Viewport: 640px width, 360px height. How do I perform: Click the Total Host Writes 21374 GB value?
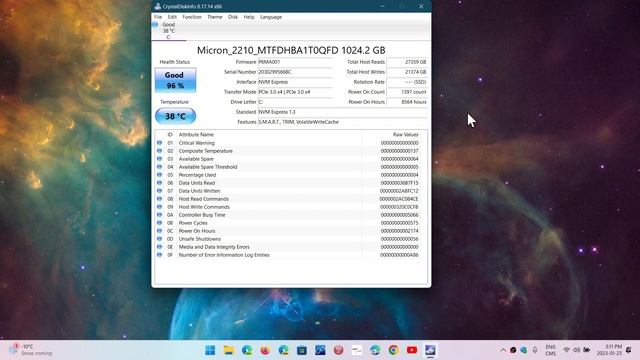click(407, 72)
